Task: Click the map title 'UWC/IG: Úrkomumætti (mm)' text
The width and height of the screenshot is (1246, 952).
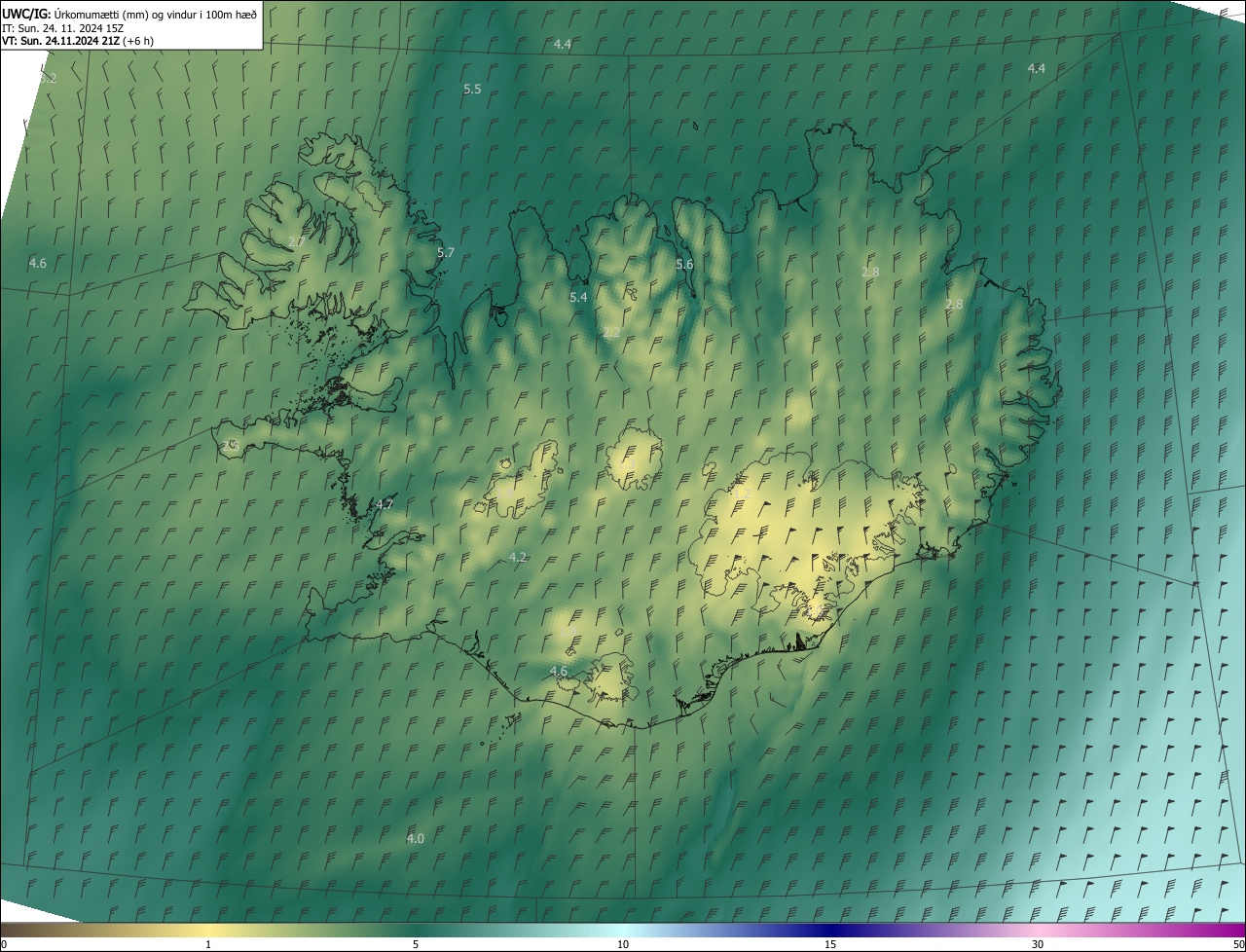Action: tap(76, 14)
